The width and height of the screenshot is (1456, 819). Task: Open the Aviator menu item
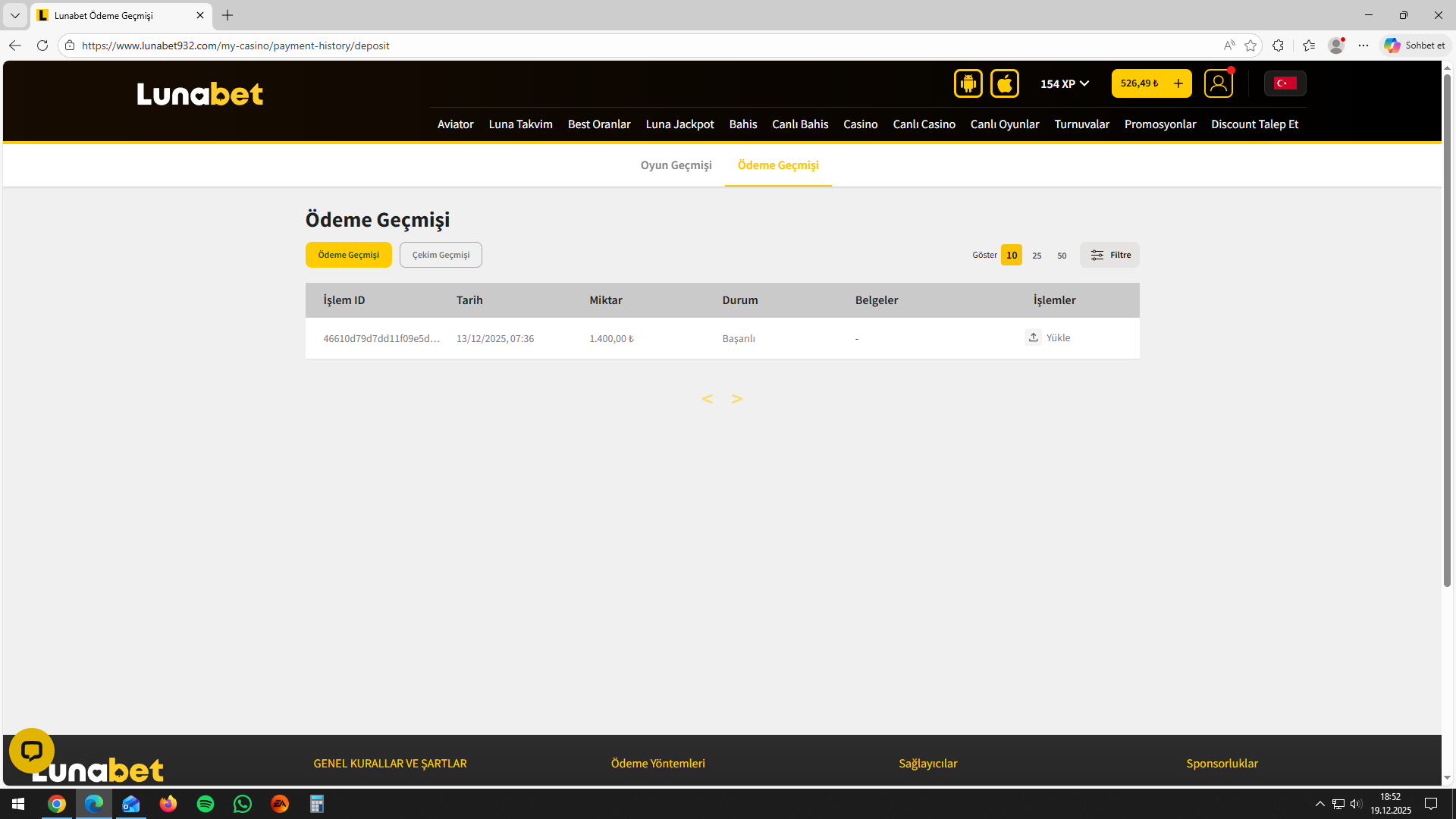456,124
